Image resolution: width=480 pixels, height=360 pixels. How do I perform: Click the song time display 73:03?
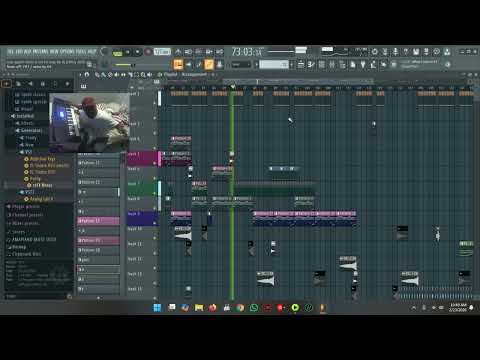tap(247, 52)
